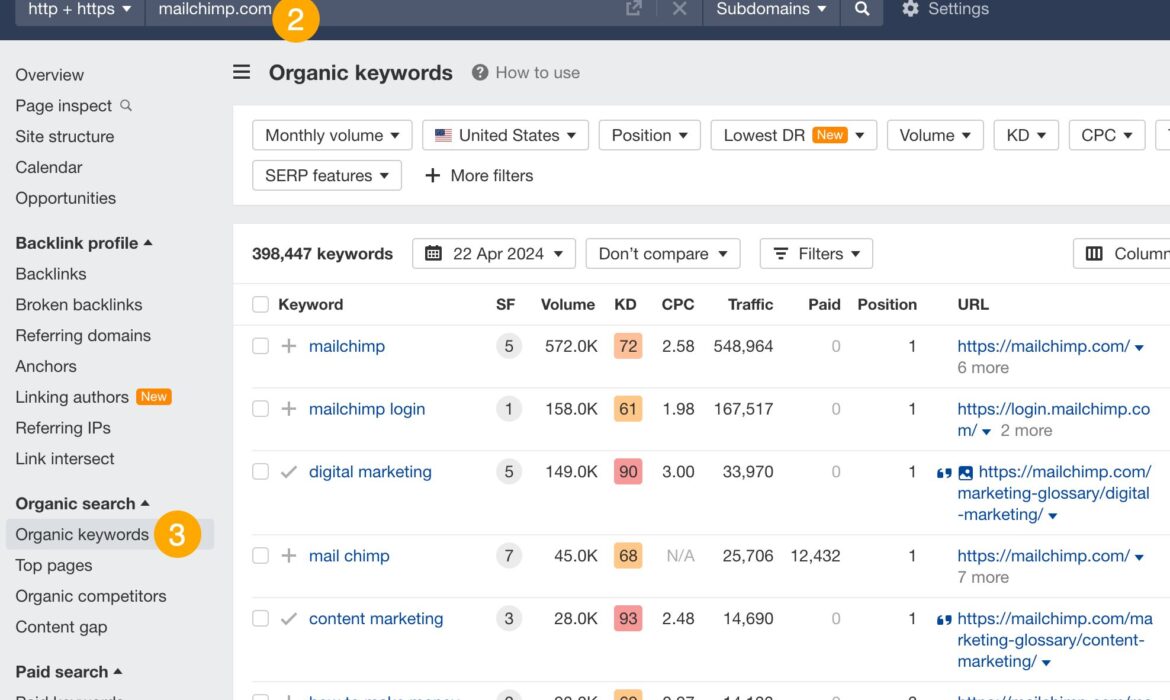Select the digital marketing row checkbox
The image size is (1170, 700).
(x=260, y=472)
